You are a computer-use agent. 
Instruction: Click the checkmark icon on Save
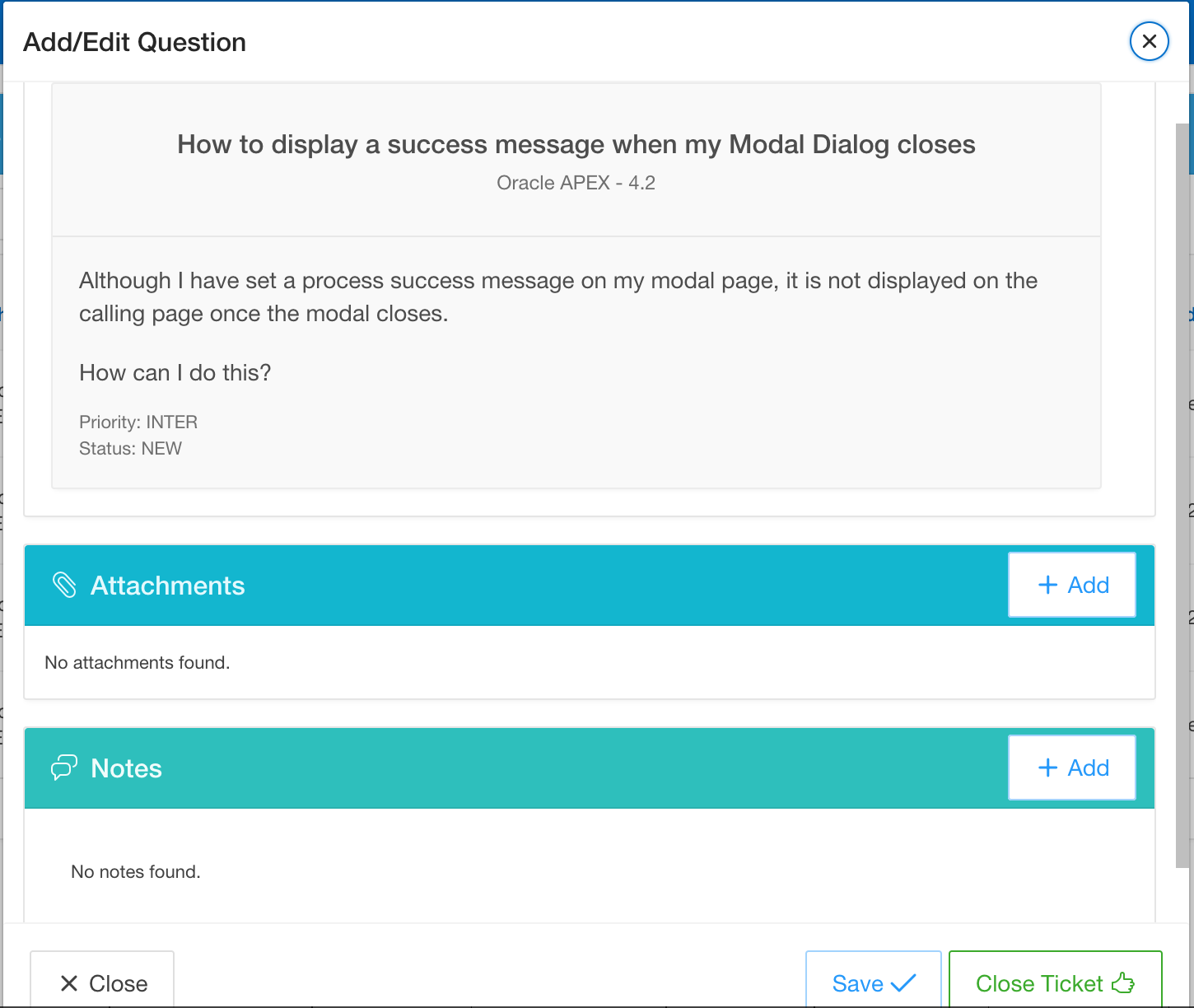point(903,982)
